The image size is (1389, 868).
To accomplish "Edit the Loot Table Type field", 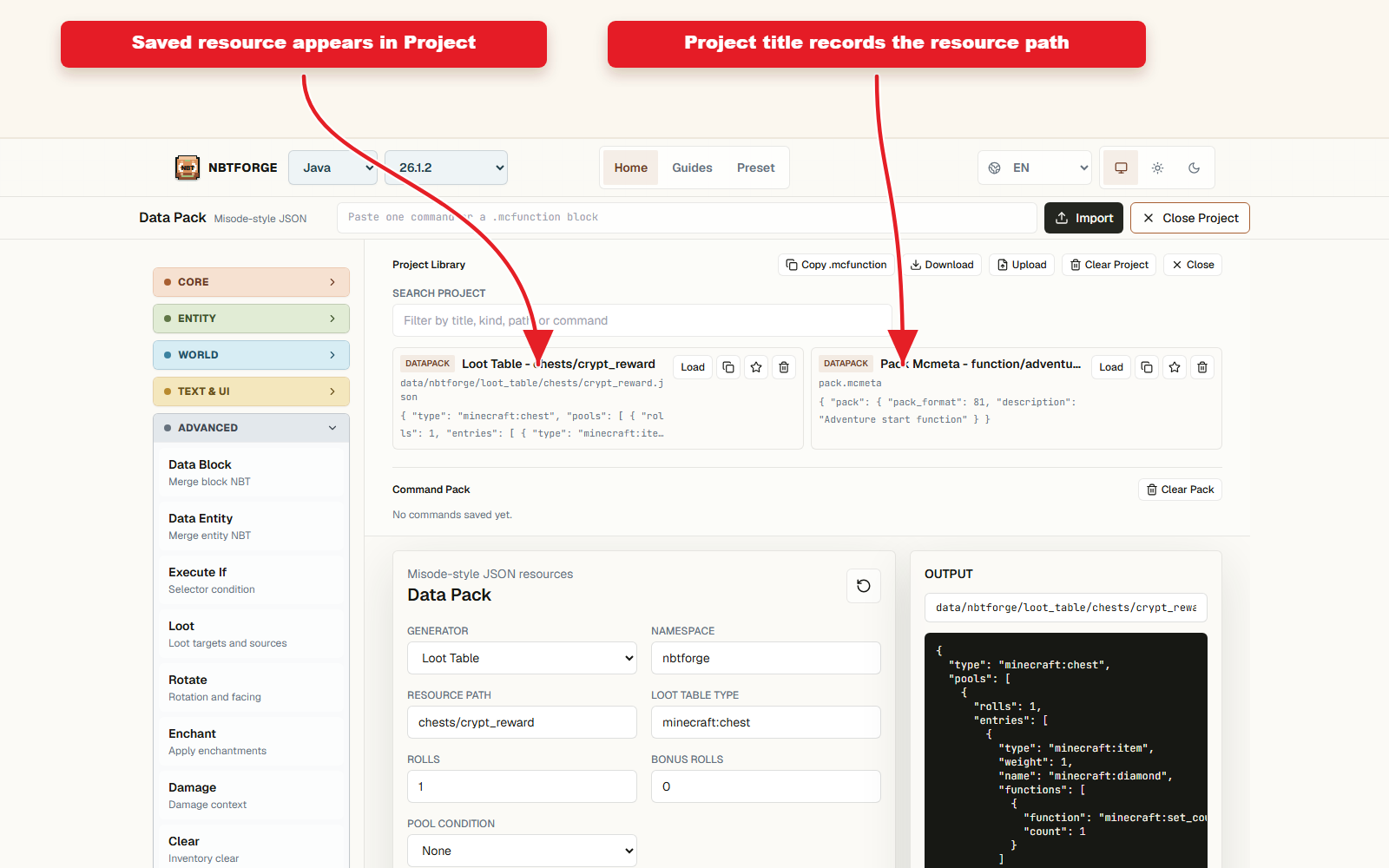I will coord(766,722).
